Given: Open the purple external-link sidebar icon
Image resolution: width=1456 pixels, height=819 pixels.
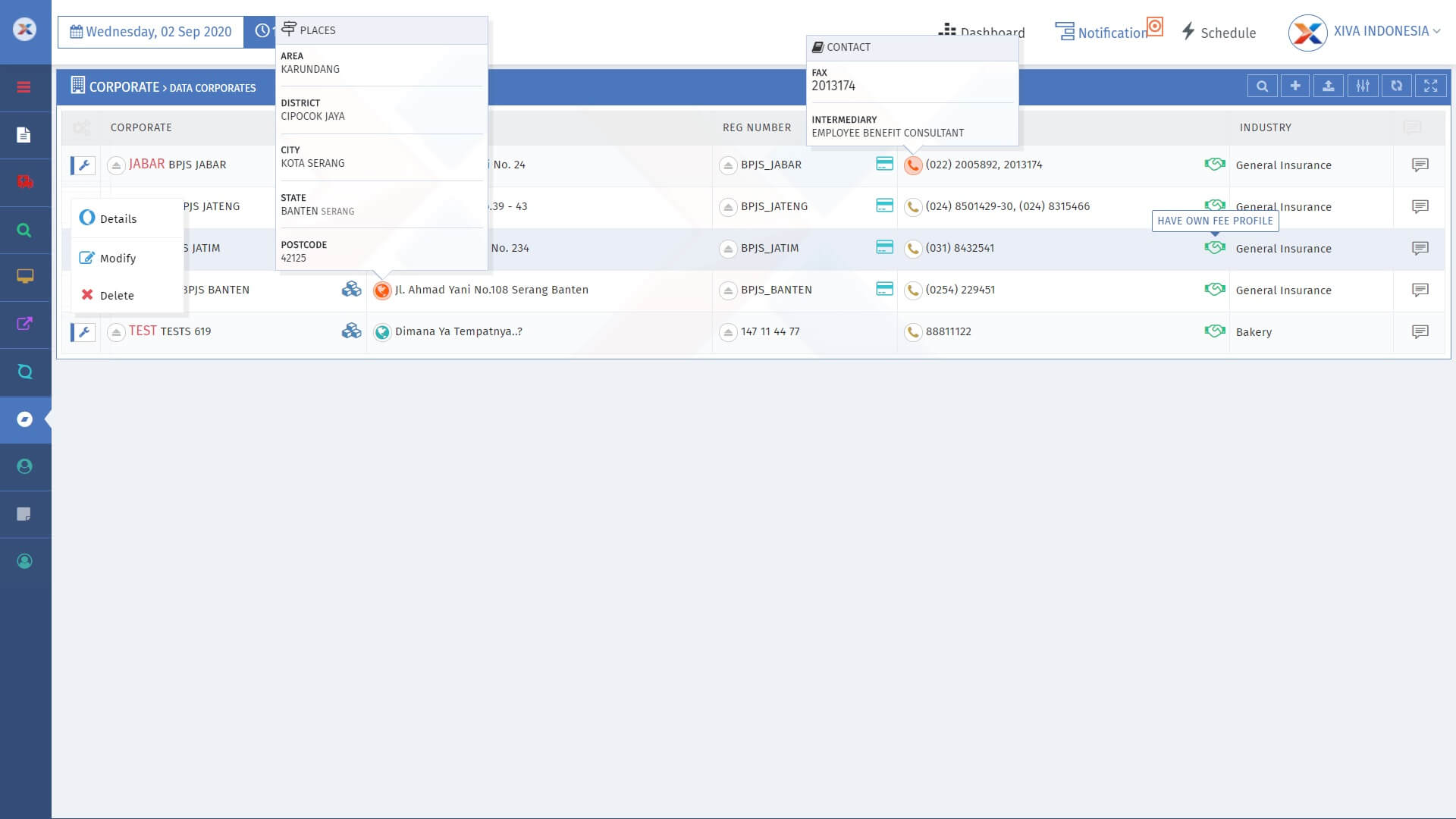Looking at the screenshot, I should pos(24,324).
